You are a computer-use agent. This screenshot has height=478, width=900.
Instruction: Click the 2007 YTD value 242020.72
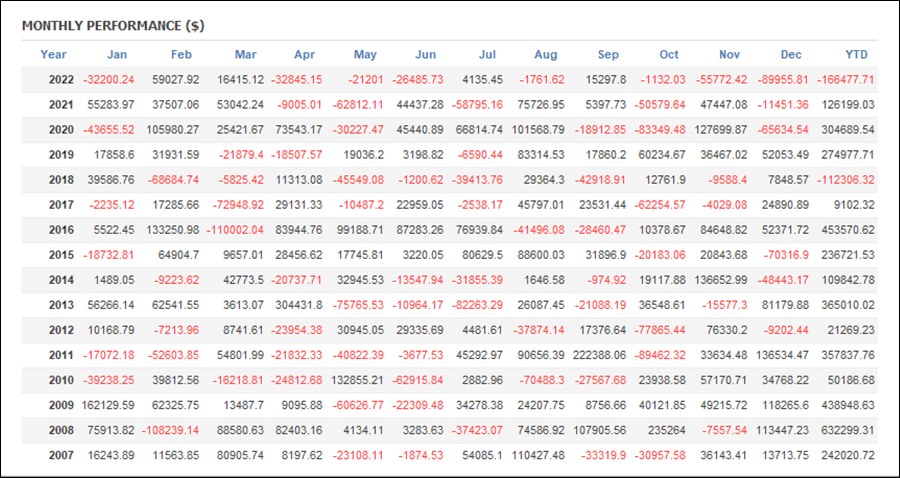click(848, 455)
